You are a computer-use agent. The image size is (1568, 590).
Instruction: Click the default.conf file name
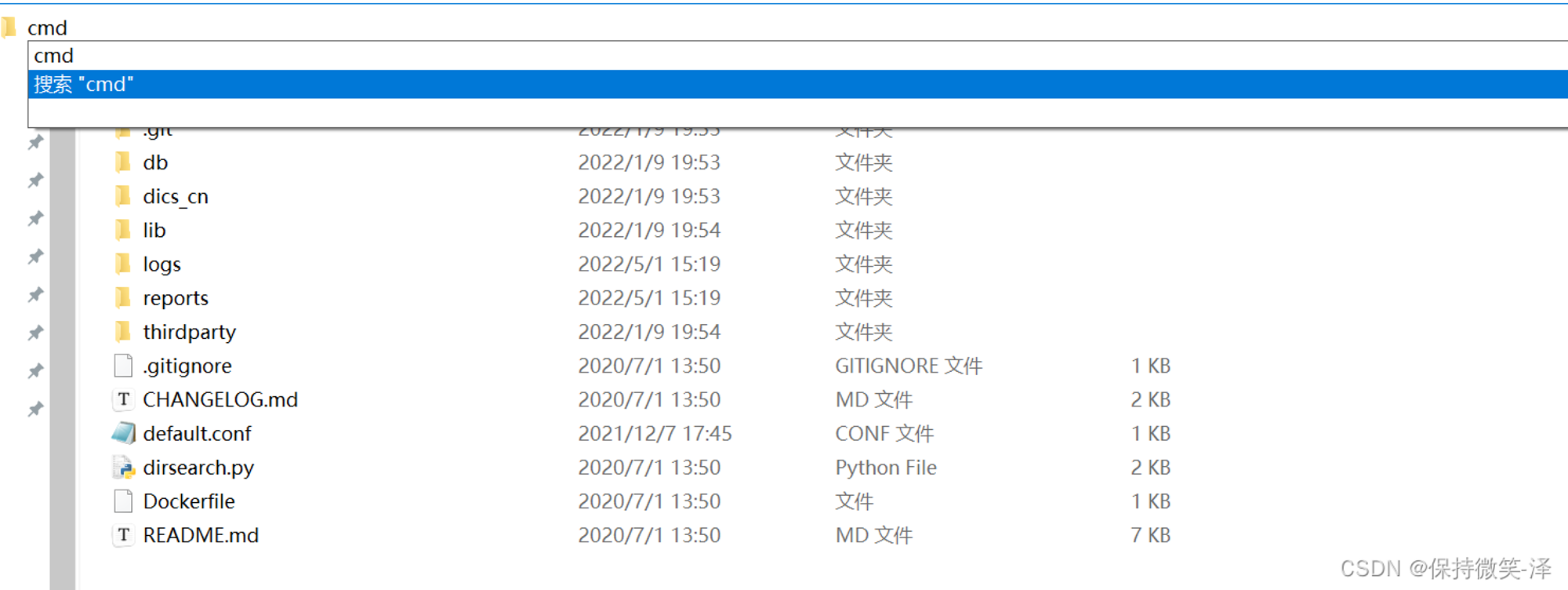(x=197, y=433)
